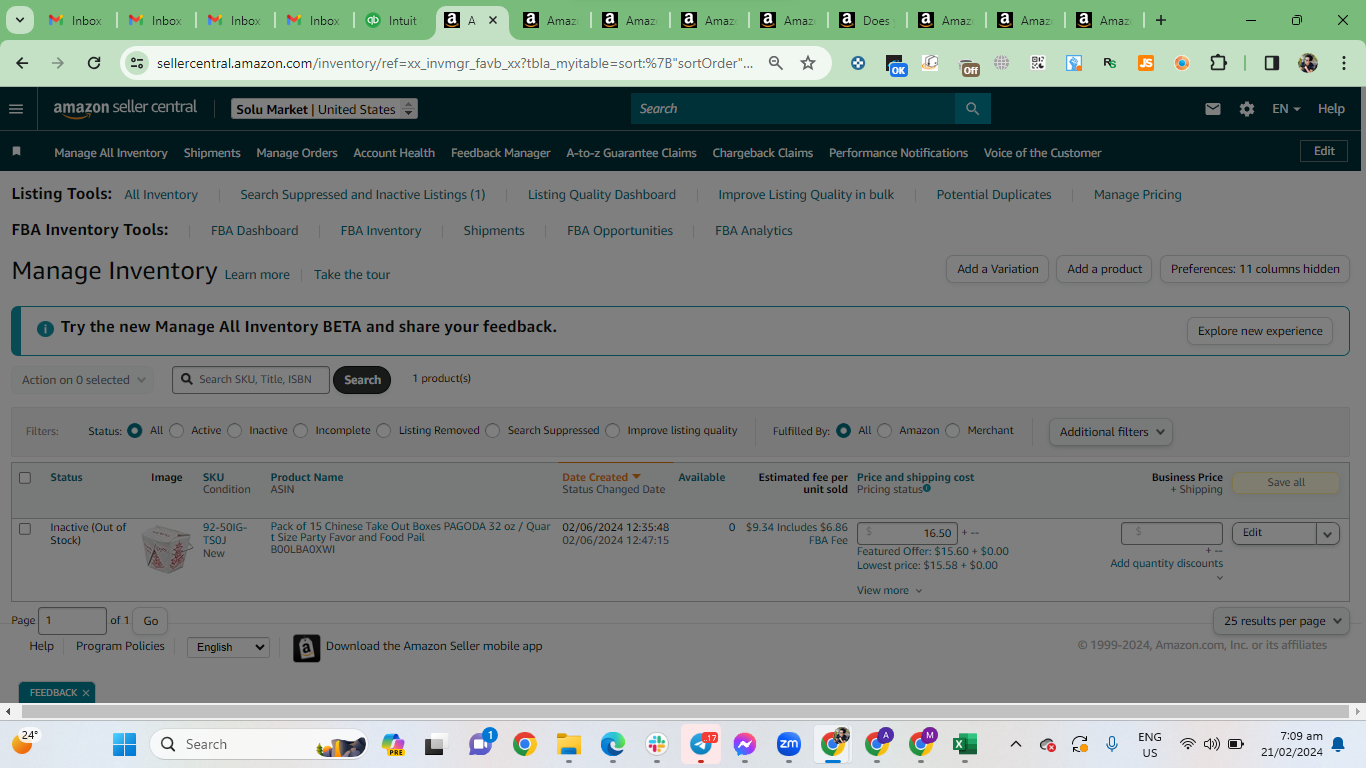The width and height of the screenshot is (1366, 768).
Task: Open Chrome's three-dot menu
Action: [x=1343, y=63]
